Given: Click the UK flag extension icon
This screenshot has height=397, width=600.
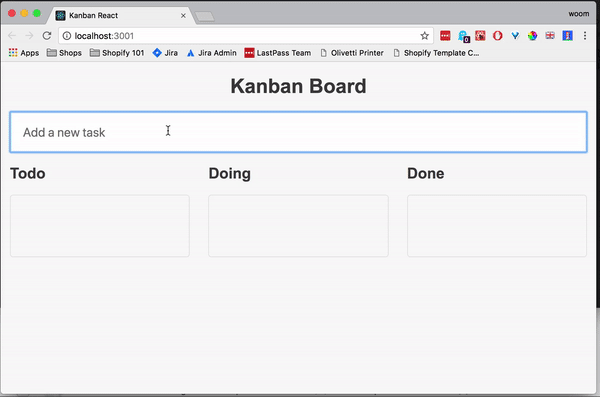Looking at the screenshot, I should pyautogui.click(x=550, y=36).
